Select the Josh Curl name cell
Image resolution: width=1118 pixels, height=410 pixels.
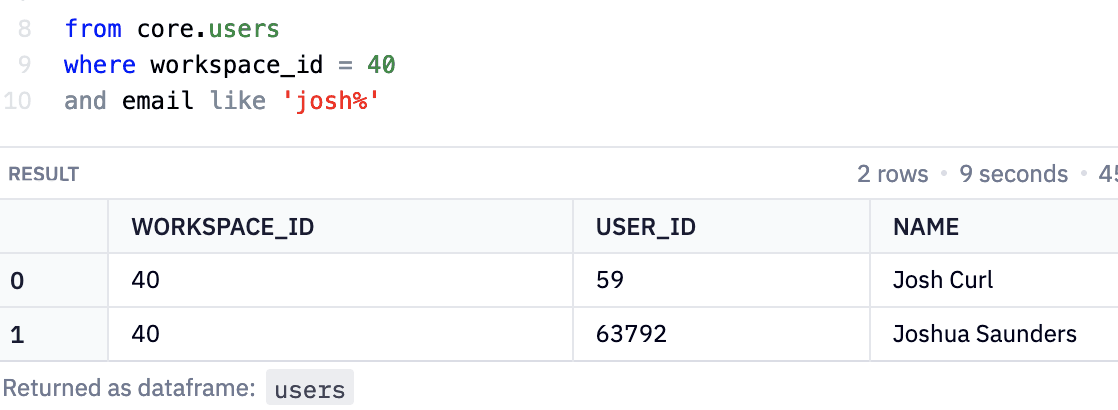point(942,280)
